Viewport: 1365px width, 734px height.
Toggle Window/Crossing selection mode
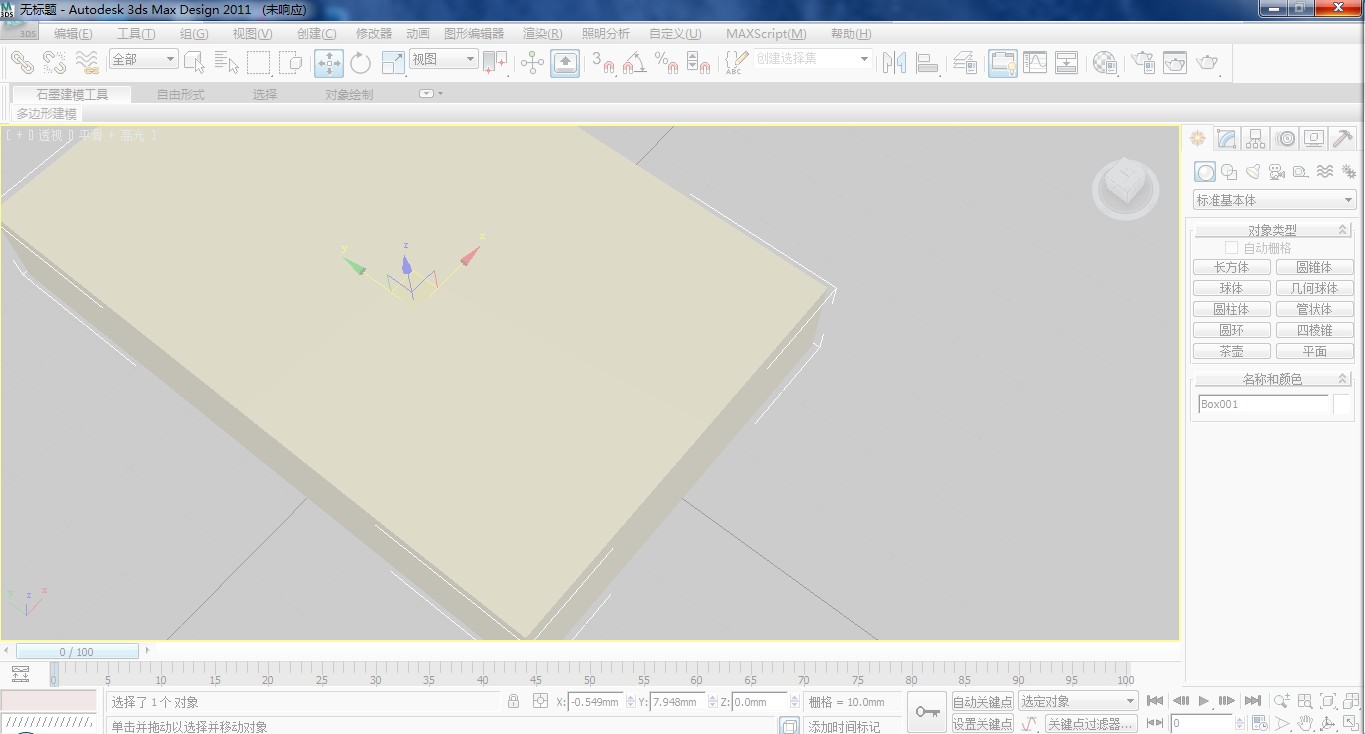[x=291, y=63]
